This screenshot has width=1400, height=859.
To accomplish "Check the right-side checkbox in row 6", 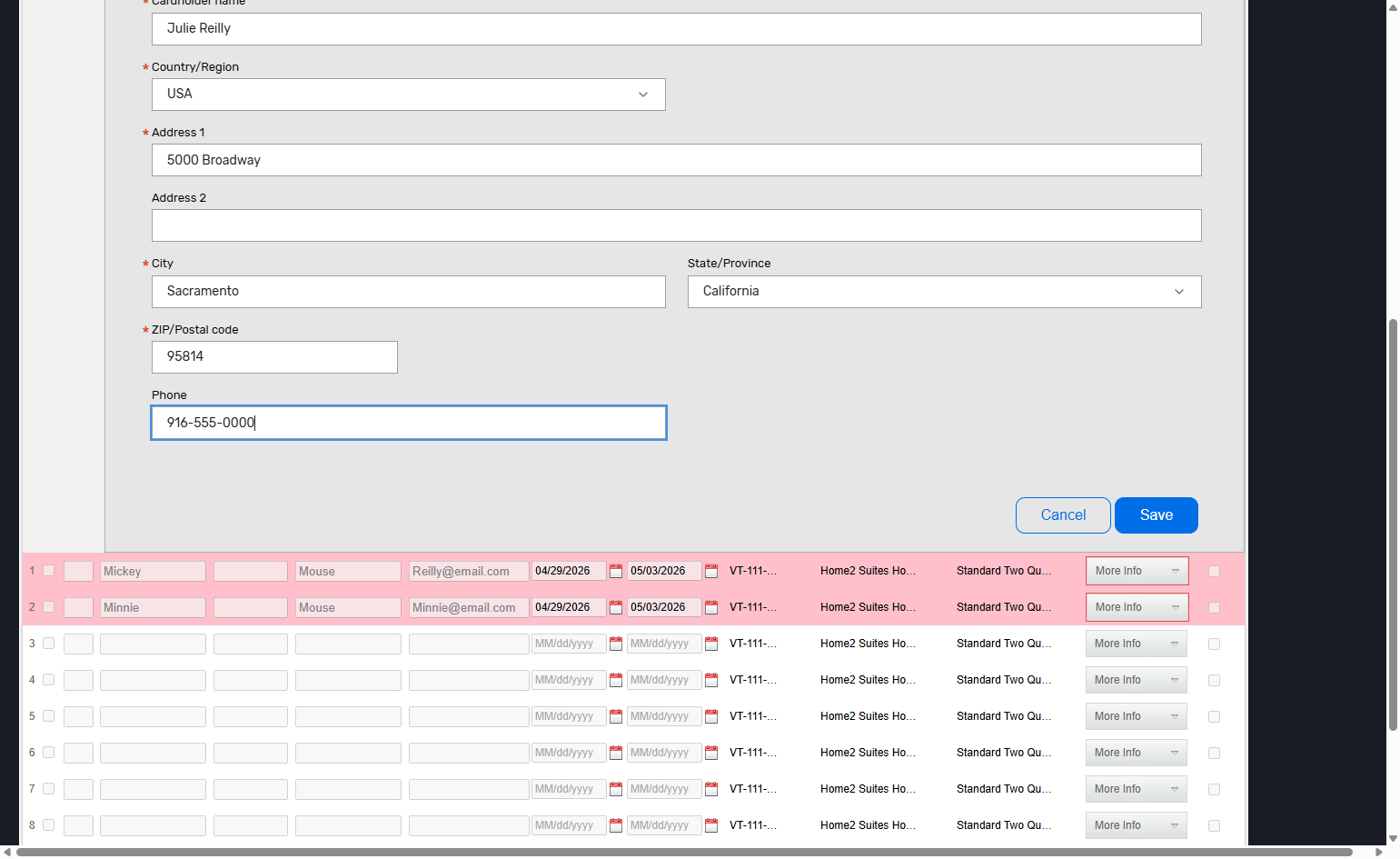I will tap(1214, 753).
